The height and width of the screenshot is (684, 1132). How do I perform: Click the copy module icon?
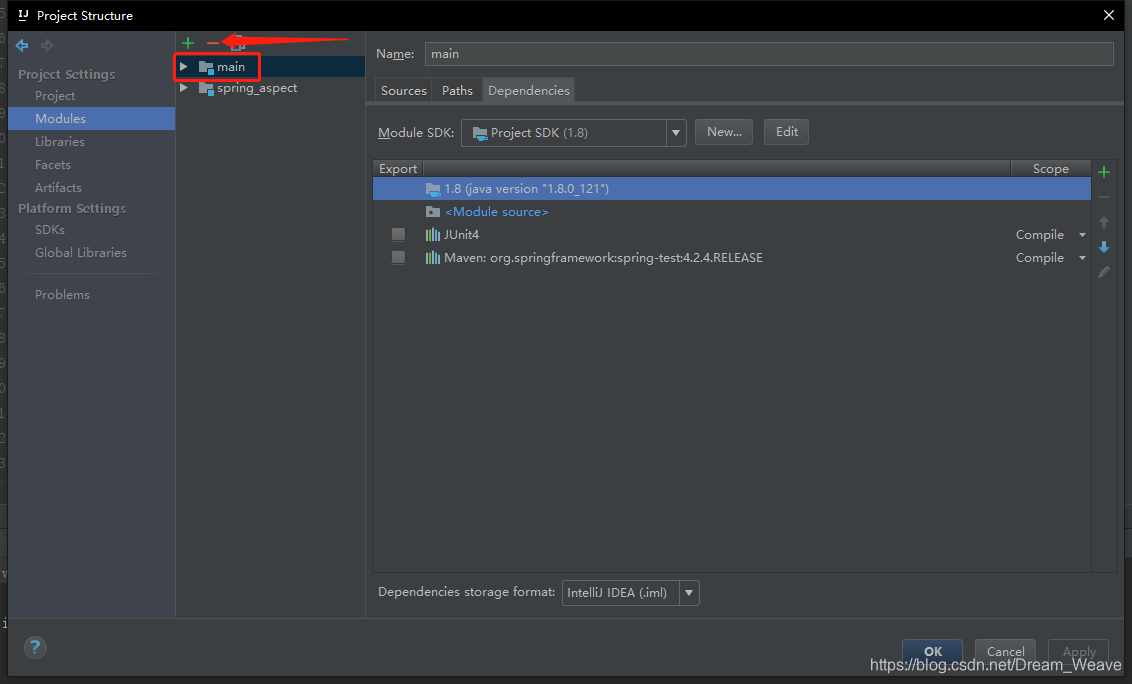pyautogui.click(x=237, y=45)
